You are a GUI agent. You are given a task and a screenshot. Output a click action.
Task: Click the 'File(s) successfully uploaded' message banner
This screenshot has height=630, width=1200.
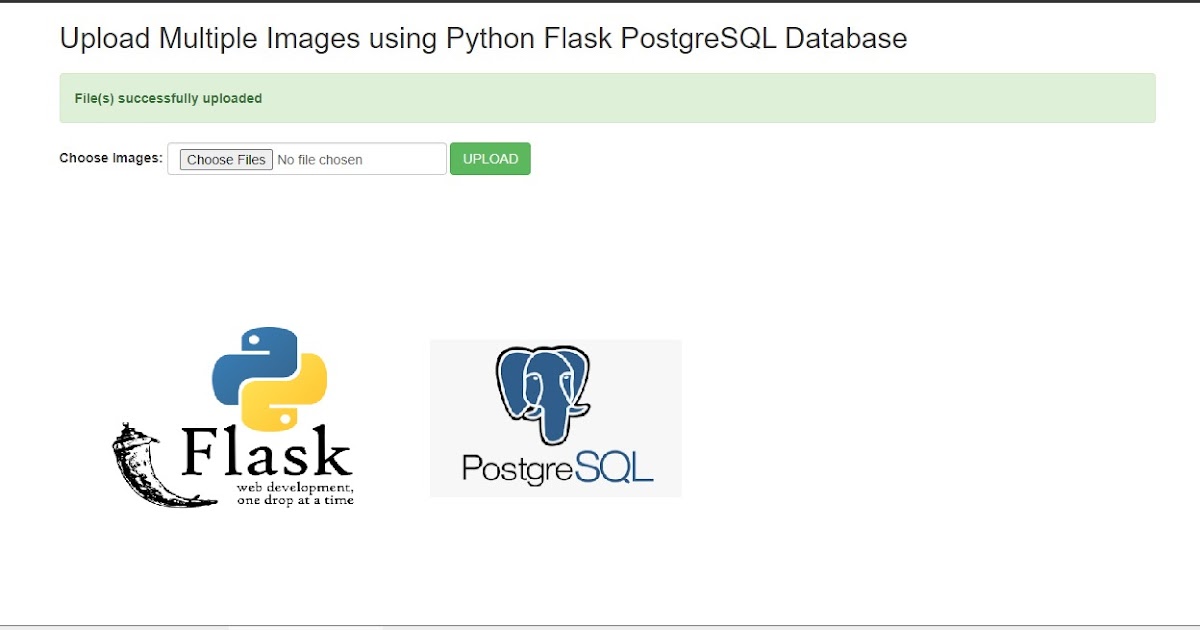click(x=600, y=98)
